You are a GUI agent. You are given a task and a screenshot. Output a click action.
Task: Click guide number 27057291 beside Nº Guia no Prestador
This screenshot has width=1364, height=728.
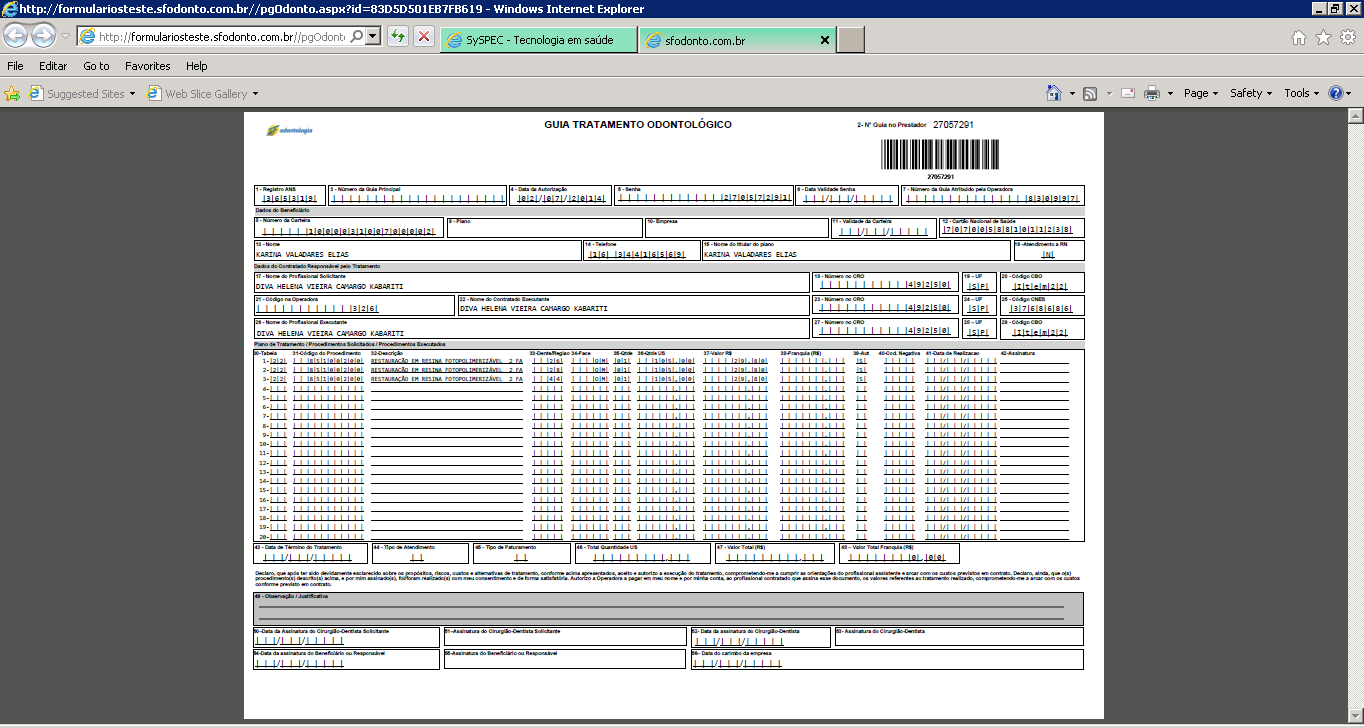click(953, 125)
